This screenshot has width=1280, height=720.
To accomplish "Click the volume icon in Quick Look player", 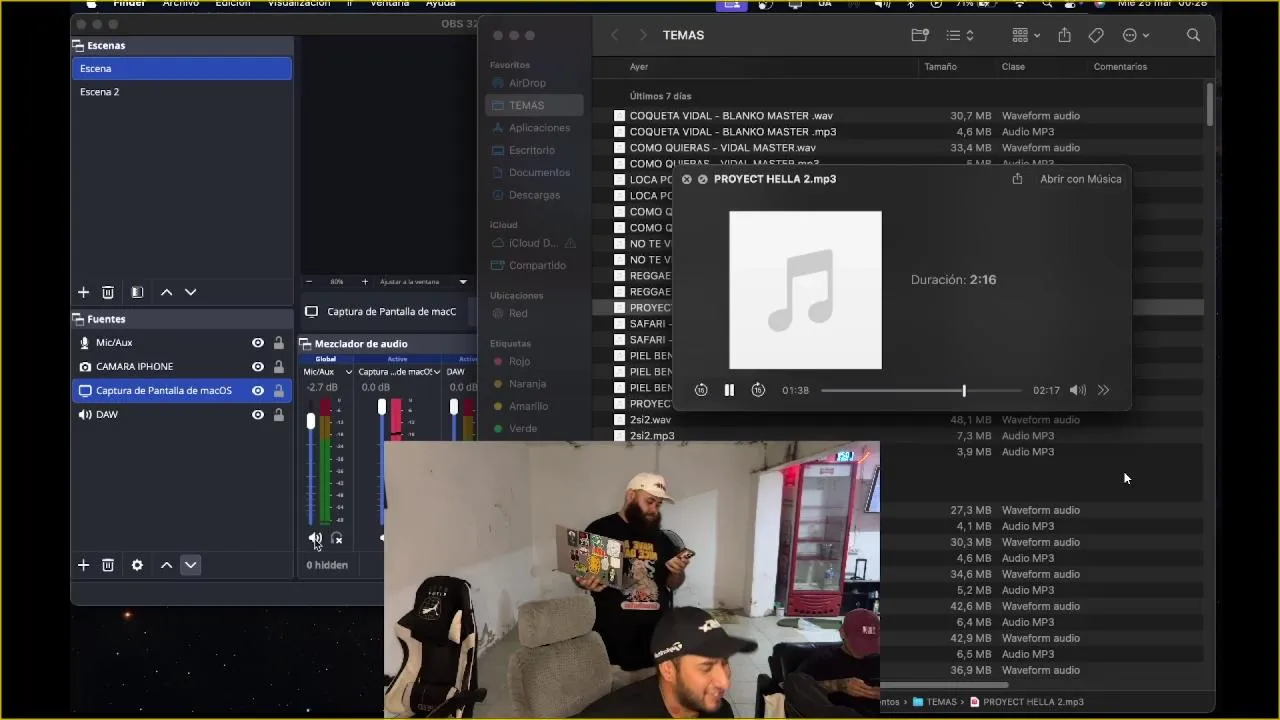I will coord(1077,390).
